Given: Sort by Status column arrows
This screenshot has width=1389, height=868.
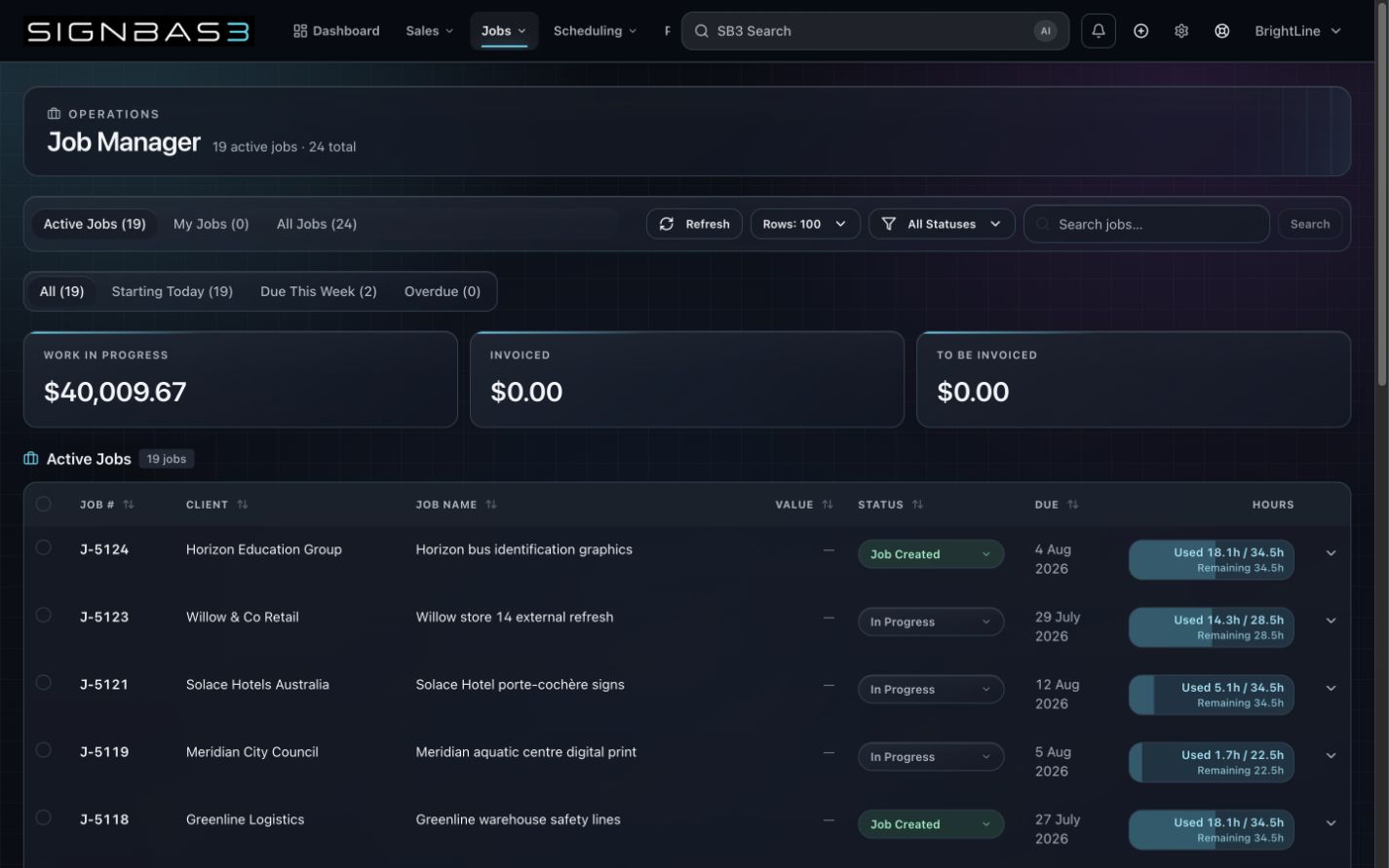Looking at the screenshot, I should (x=917, y=505).
